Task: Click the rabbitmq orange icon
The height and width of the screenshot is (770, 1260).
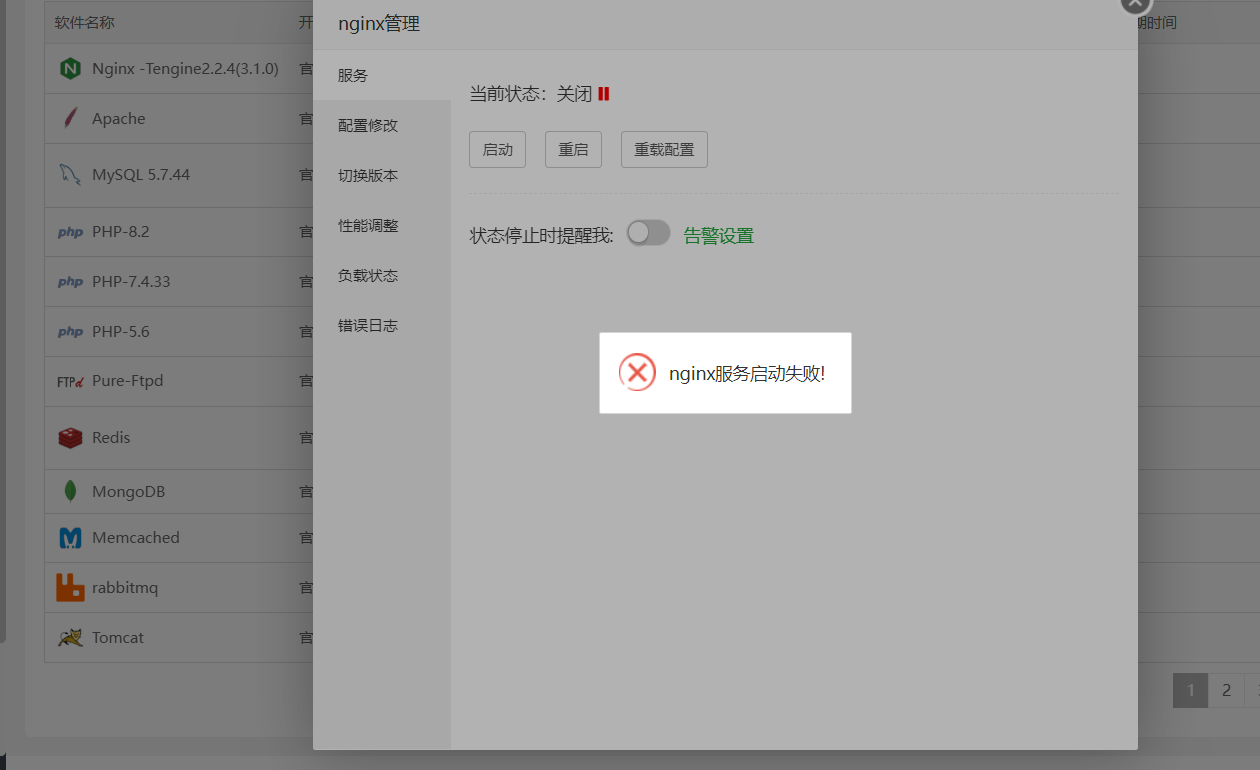Action: (70, 587)
